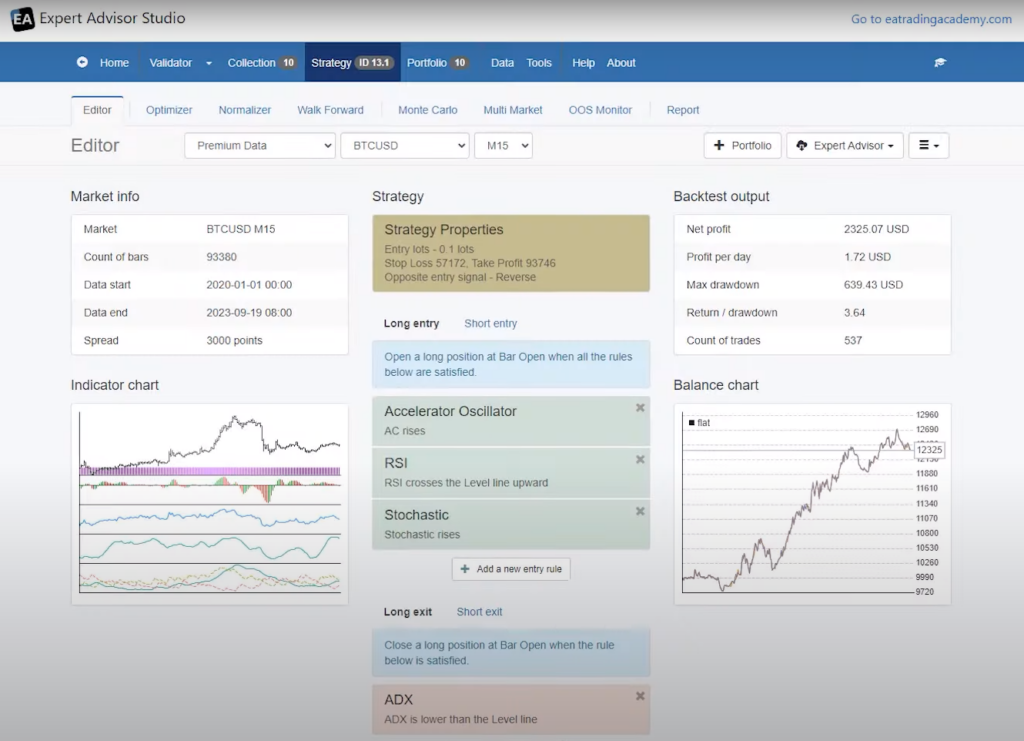The width and height of the screenshot is (1024, 741).
Task: Expand the BTCUSD symbol dropdown
Action: pos(404,146)
